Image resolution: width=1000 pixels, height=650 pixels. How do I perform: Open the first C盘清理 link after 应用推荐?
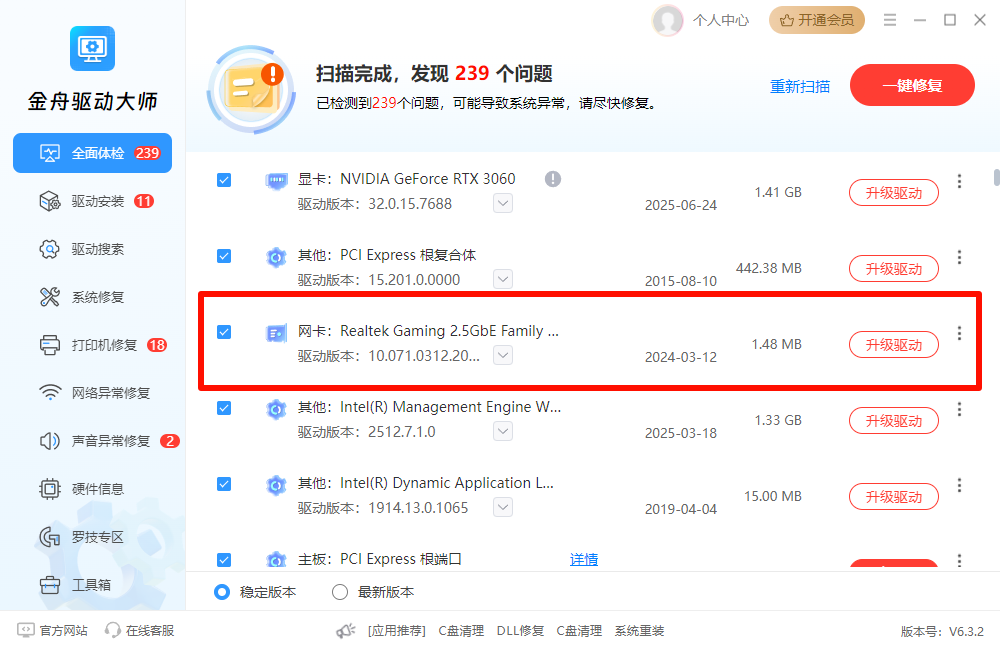click(461, 631)
